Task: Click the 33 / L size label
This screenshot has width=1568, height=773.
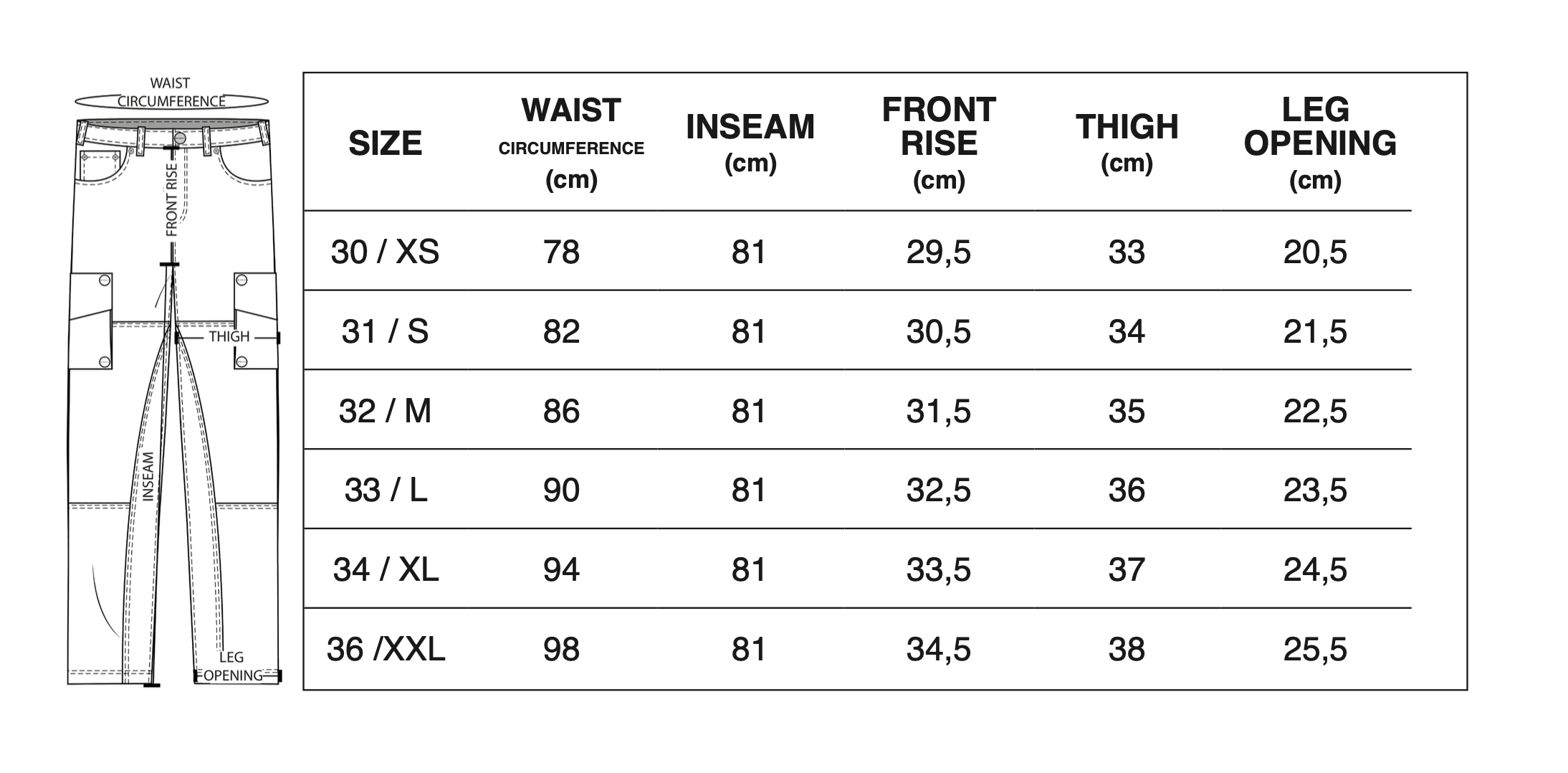Action: pyautogui.click(x=385, y=490)
